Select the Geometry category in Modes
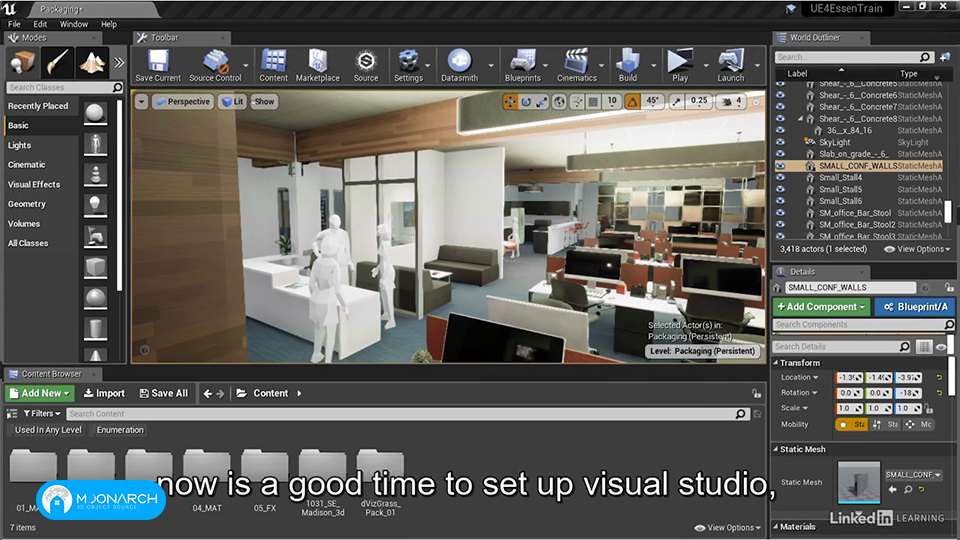Image resolution: width=960 pixels, height=540 pixels. coord(27,204)
